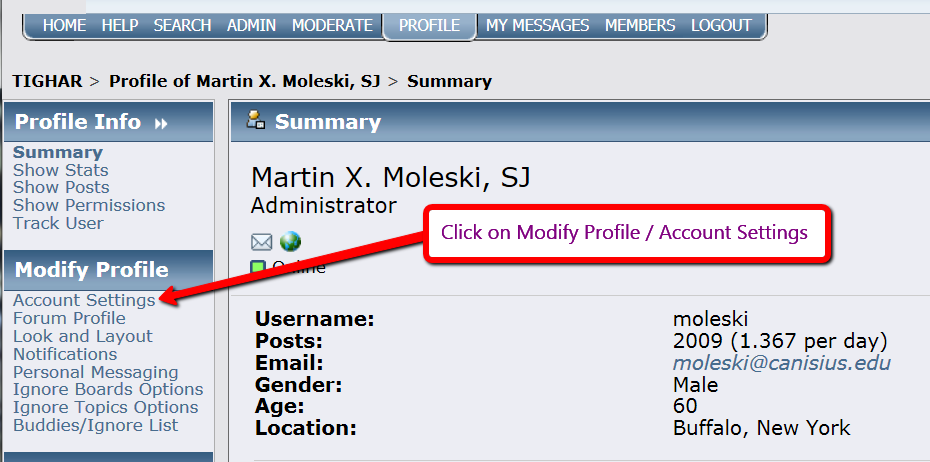Open the HELP menu item

(x=120, y=25)
